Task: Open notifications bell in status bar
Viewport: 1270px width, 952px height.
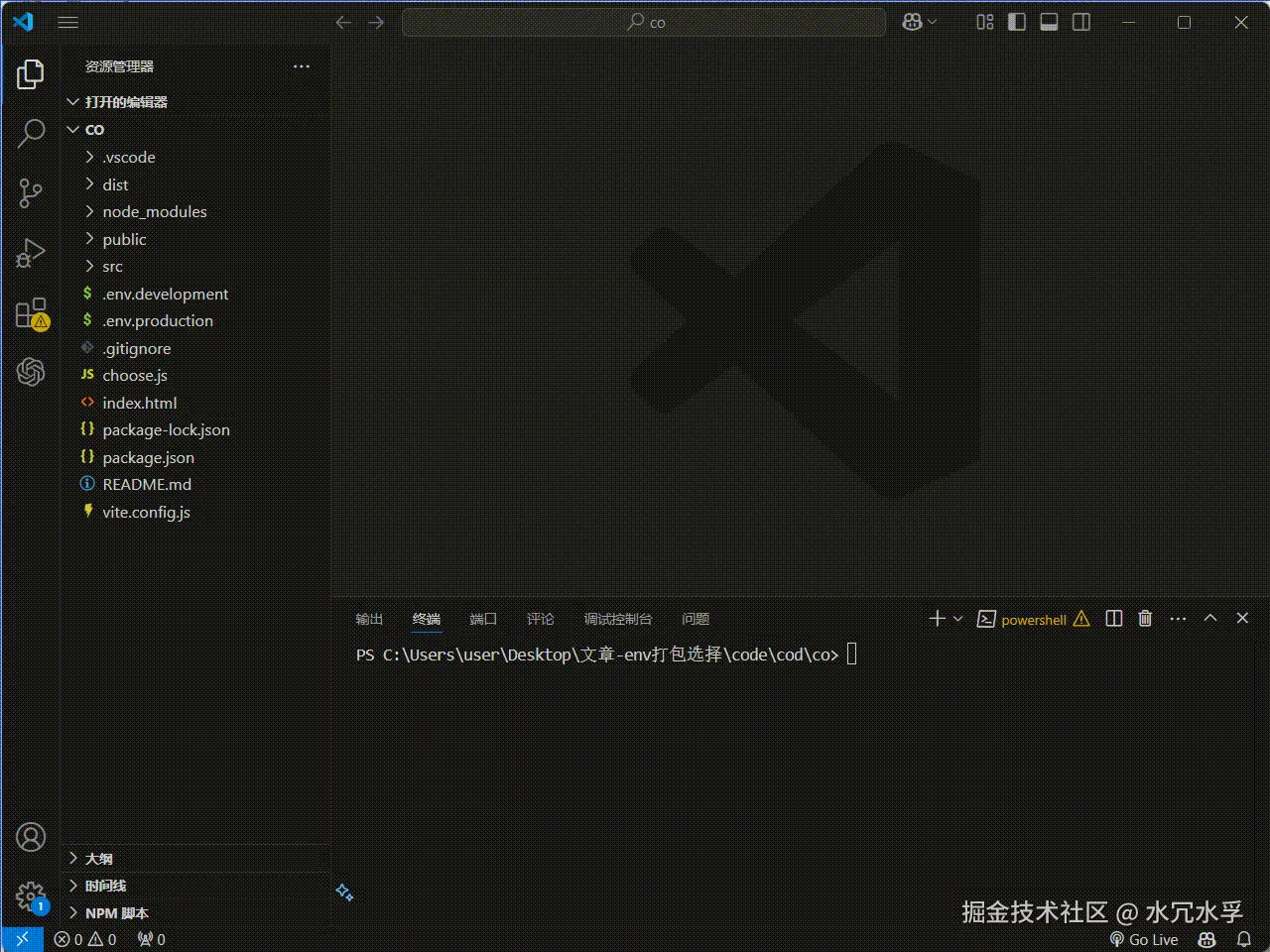Action: point(1244,939)
